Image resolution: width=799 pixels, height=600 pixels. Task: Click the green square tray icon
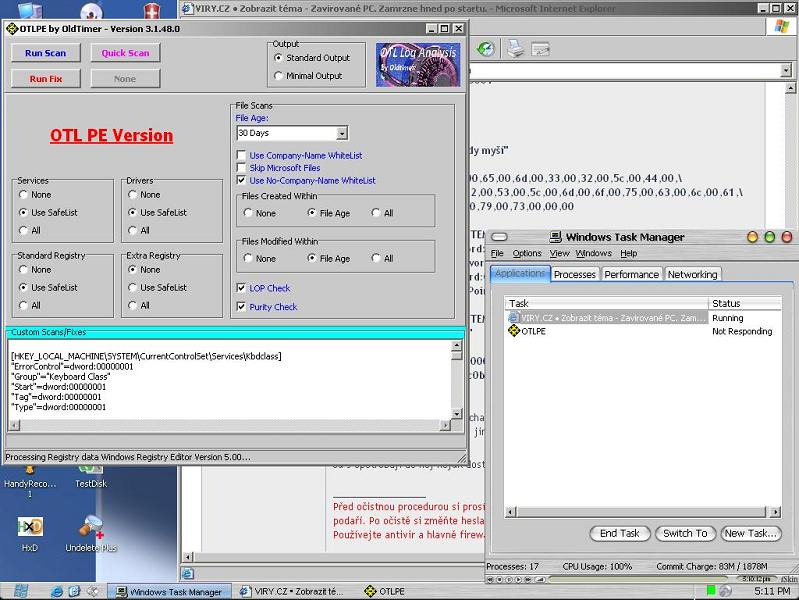click(x=711, y=590)
